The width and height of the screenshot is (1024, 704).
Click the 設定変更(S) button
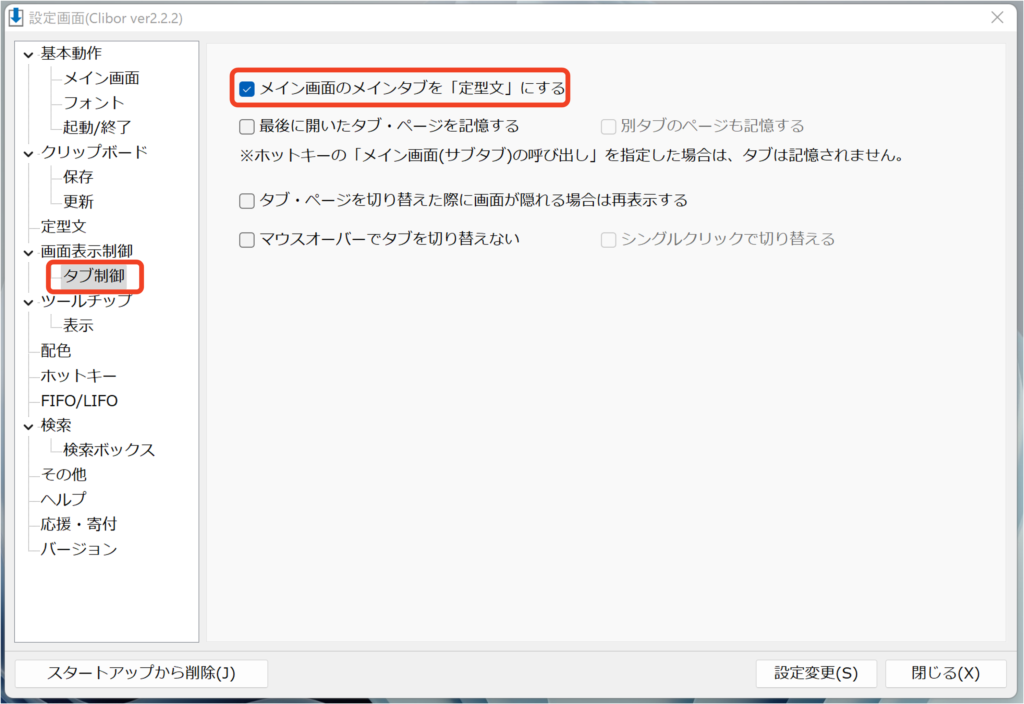coord(816,673)
